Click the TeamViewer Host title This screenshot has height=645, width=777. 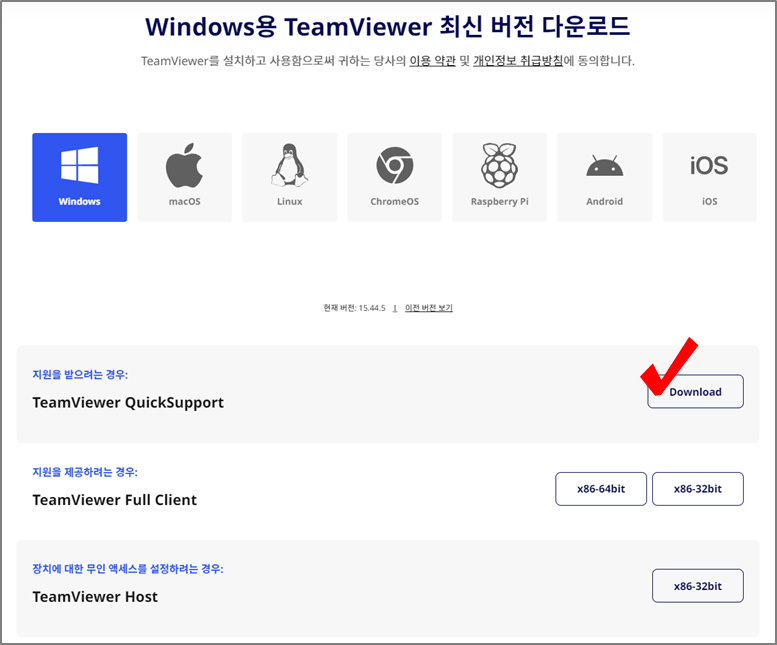[x=95, y=596]
